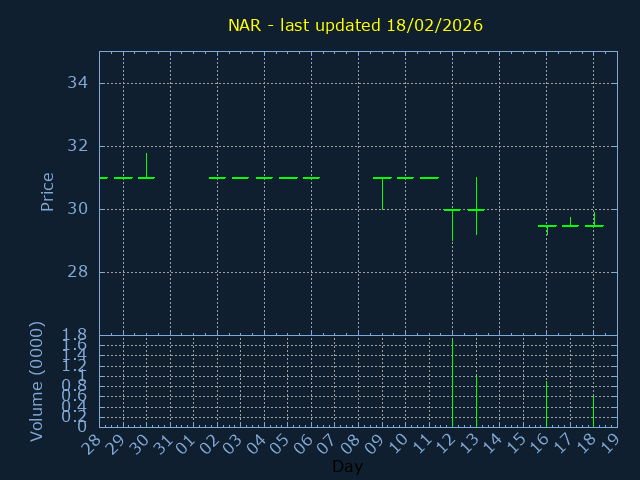Click the NAR chart title text
640x480 pixels.
[x=355, y=25]
